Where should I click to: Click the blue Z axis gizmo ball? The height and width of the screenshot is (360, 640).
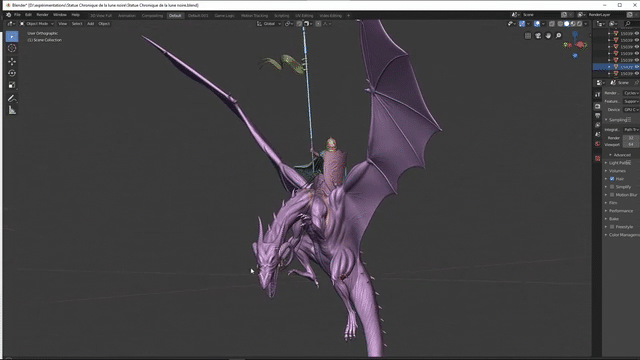click(x=575, y=34)
